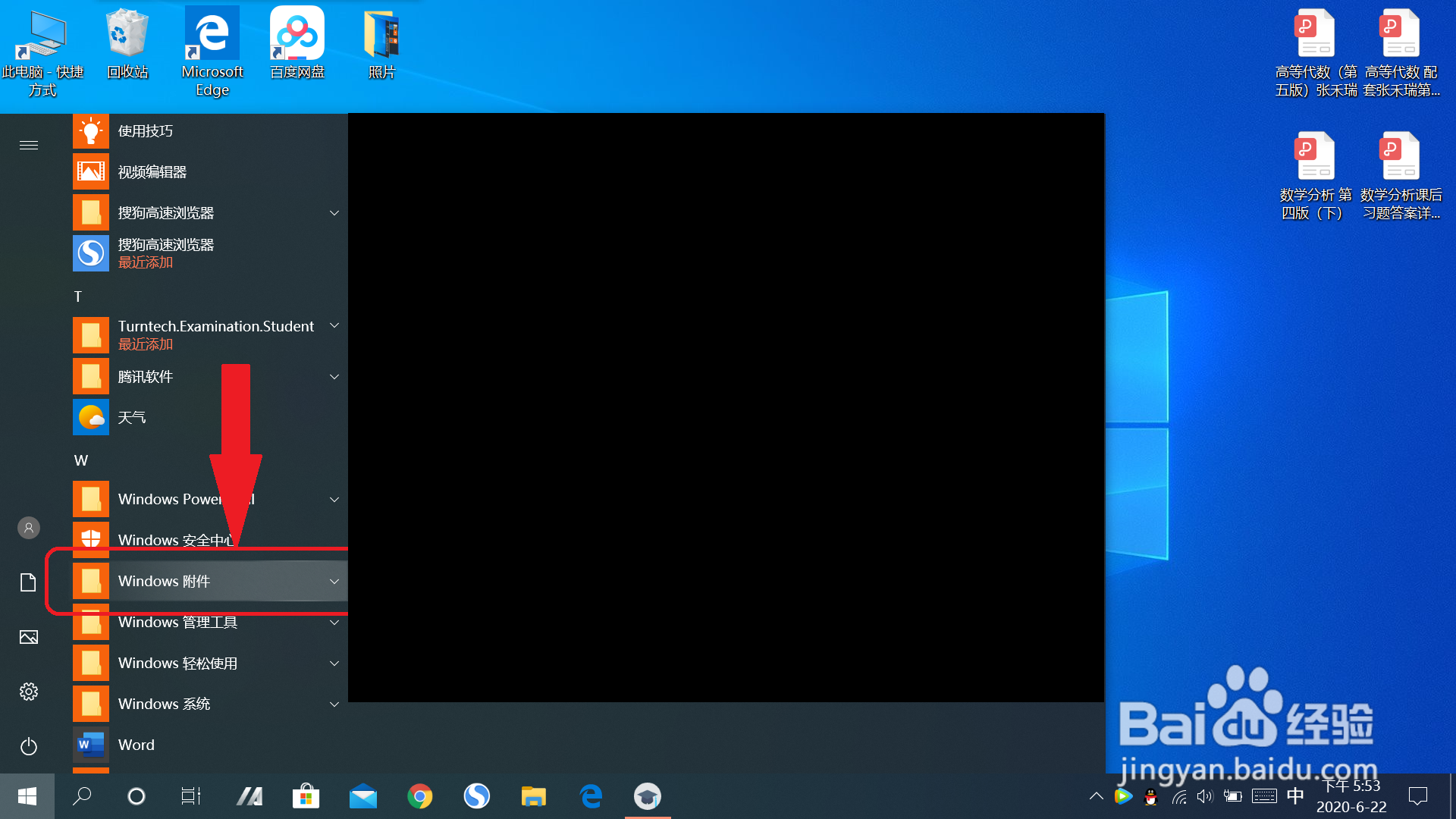Expand the Start menu hamburger button

[x=29, y=145]
